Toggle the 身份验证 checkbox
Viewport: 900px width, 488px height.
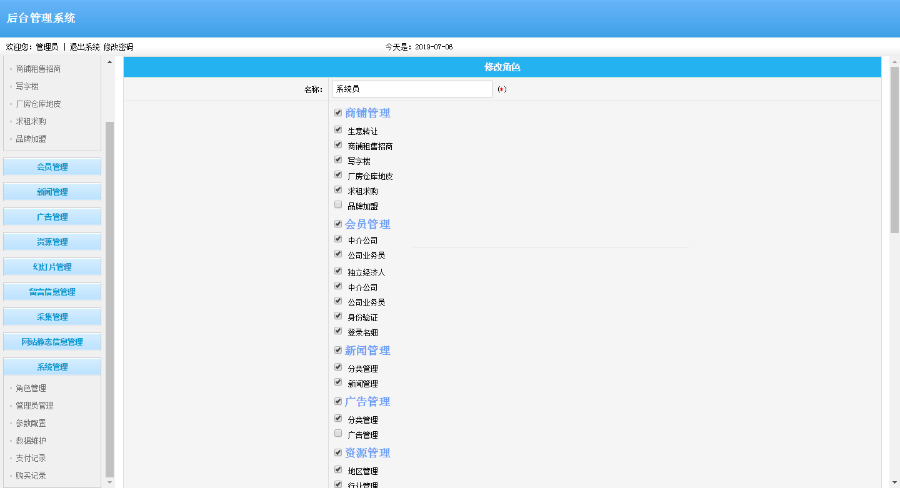pyautogui.click(x=338, y=315)
